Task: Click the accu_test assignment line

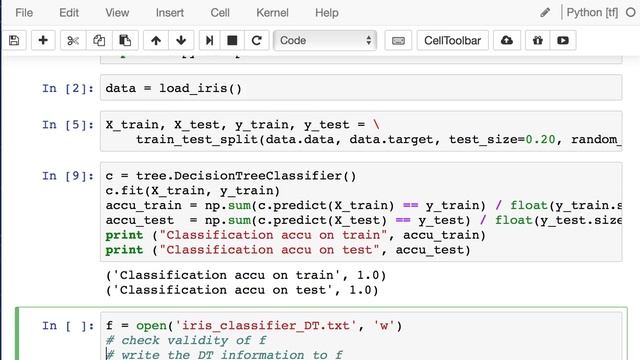Action: coord(364,220)
